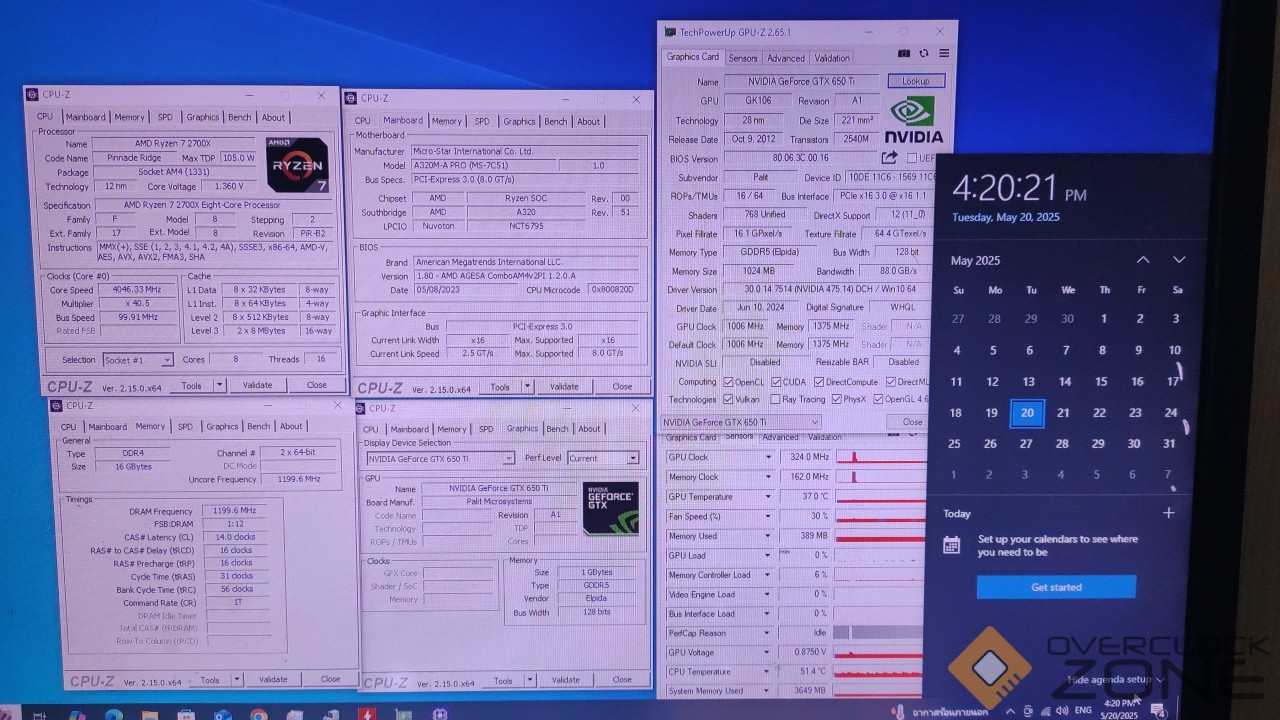The width and height of the screenshot is (1280, 720).
Task: Go to previous month in calendar flyout
Action: tap(1142, 260)
